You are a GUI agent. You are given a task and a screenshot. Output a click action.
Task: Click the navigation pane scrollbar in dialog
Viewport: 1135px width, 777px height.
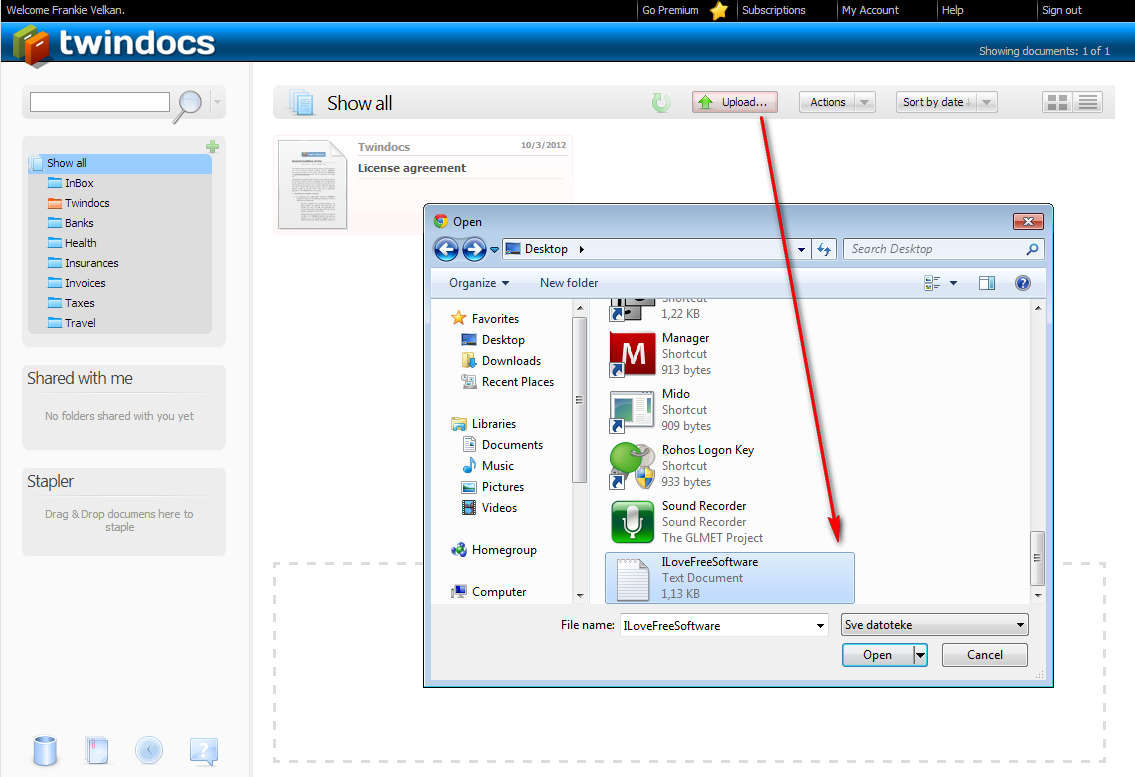(579, 400)
